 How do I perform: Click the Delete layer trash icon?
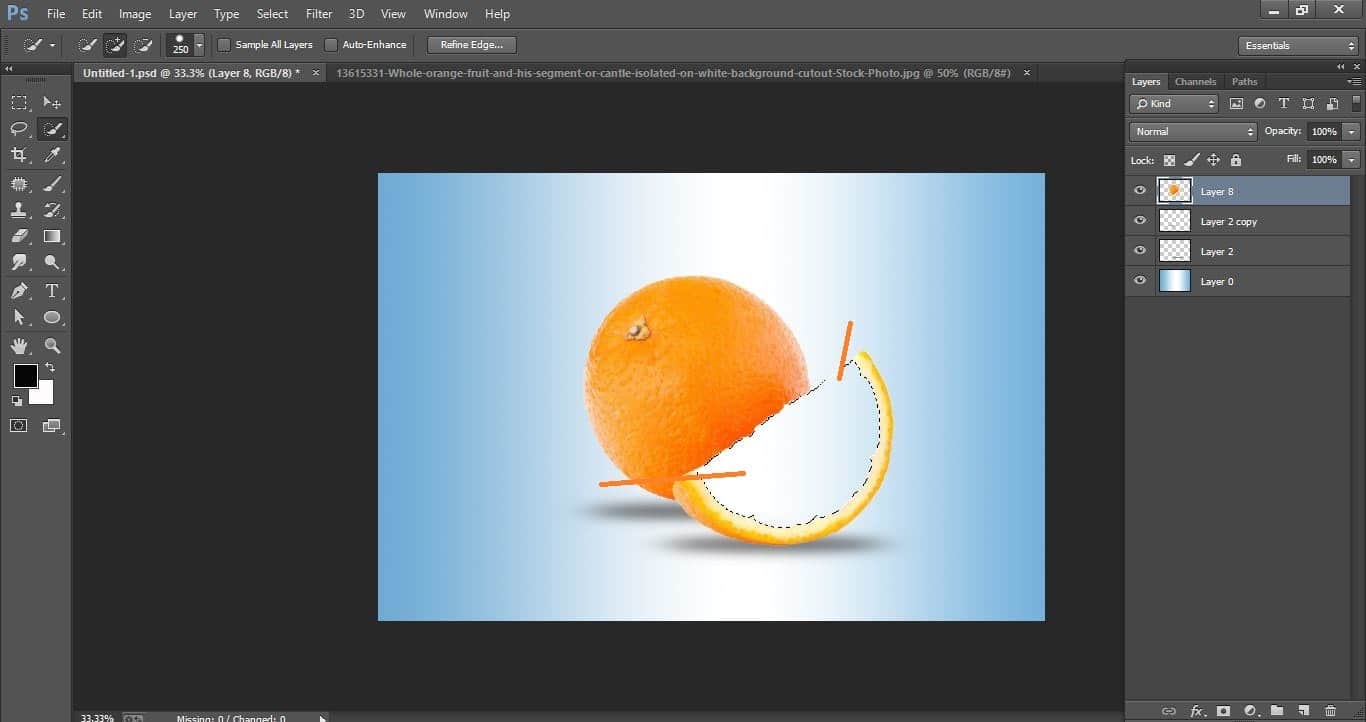pos(1330,711)
